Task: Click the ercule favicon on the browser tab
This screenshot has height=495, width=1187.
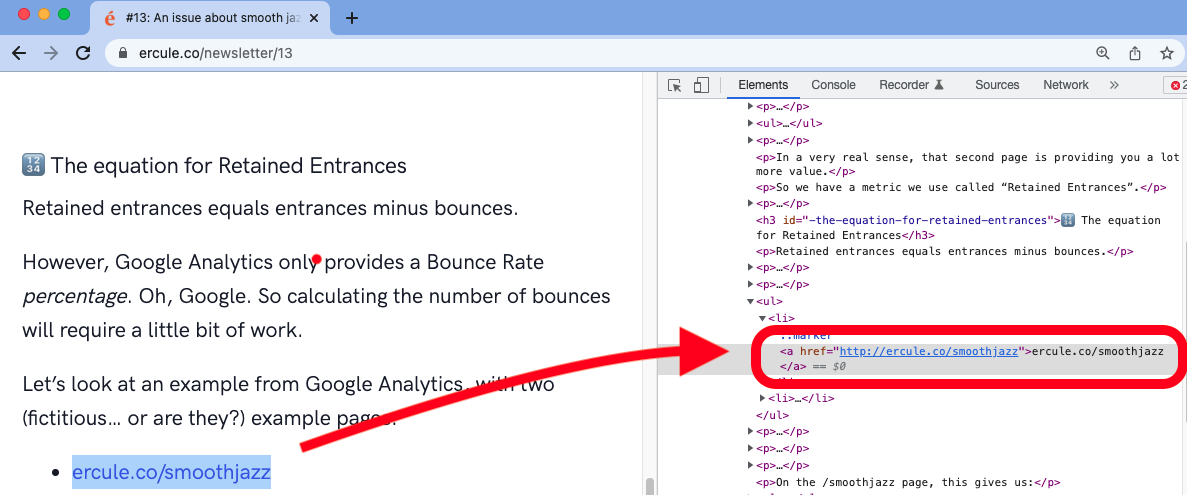Action: point(110,18)
